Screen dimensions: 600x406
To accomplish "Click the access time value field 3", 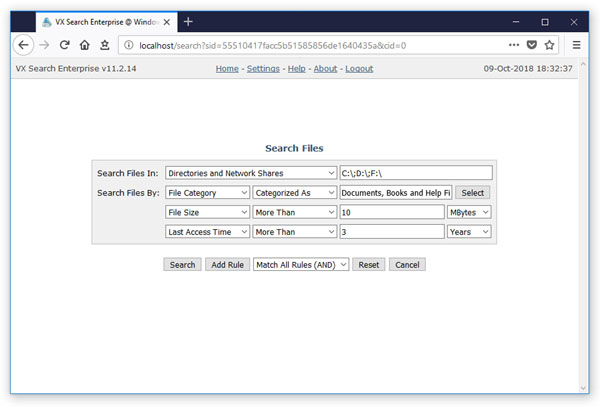I will (x=392, y=232).
